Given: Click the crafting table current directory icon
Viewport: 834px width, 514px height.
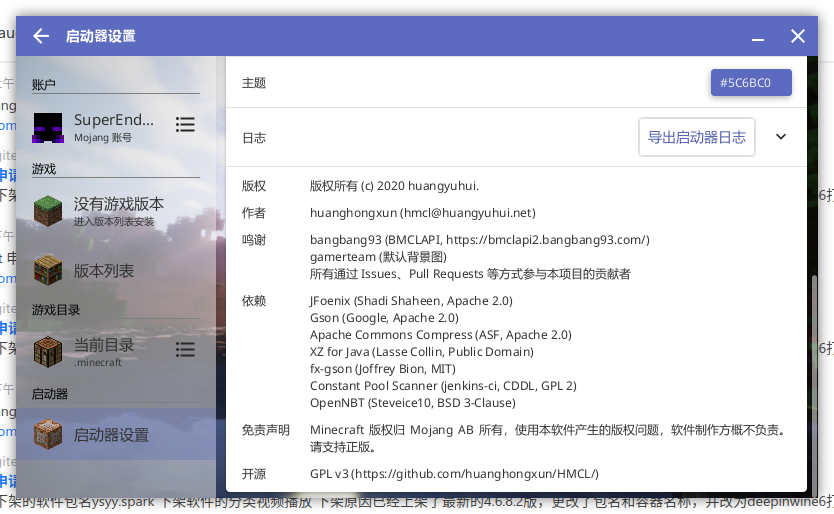Looking at the screenshot, I should click(48, 351).
